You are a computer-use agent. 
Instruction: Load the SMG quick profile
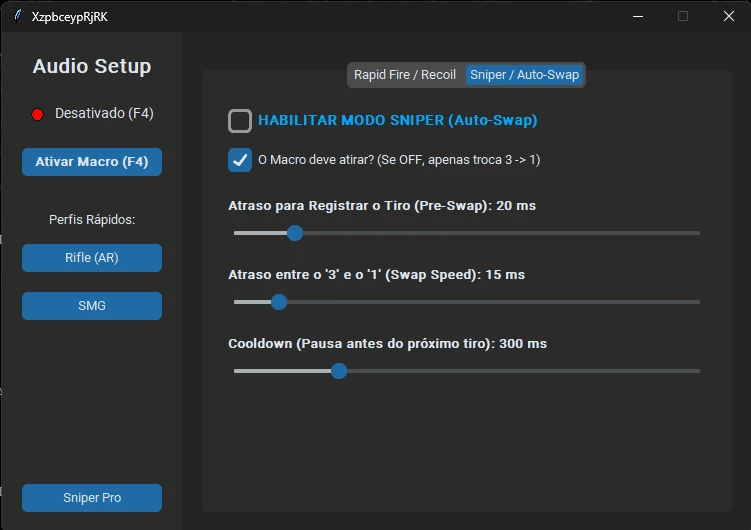[92, 306]
